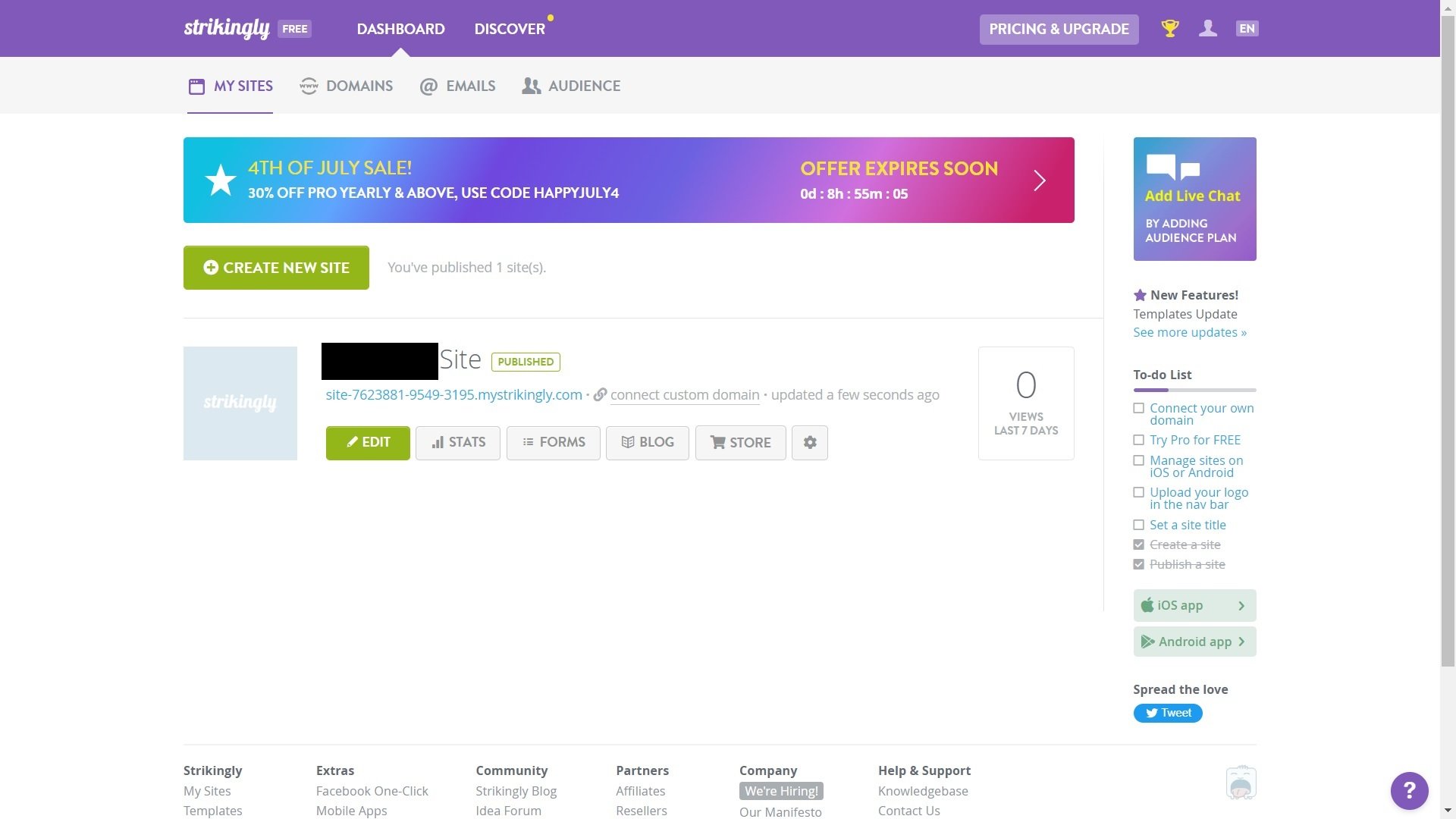1456x819 pixels.
Task: Open Affiliates footer link
Action: tap(640, 791)
